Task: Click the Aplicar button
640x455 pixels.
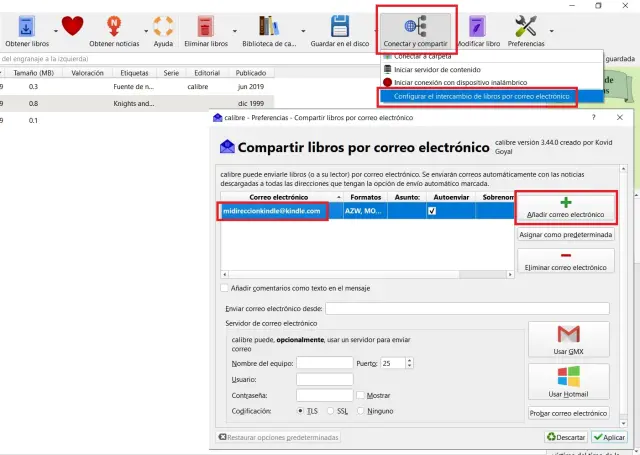Action: coord(609,437)
